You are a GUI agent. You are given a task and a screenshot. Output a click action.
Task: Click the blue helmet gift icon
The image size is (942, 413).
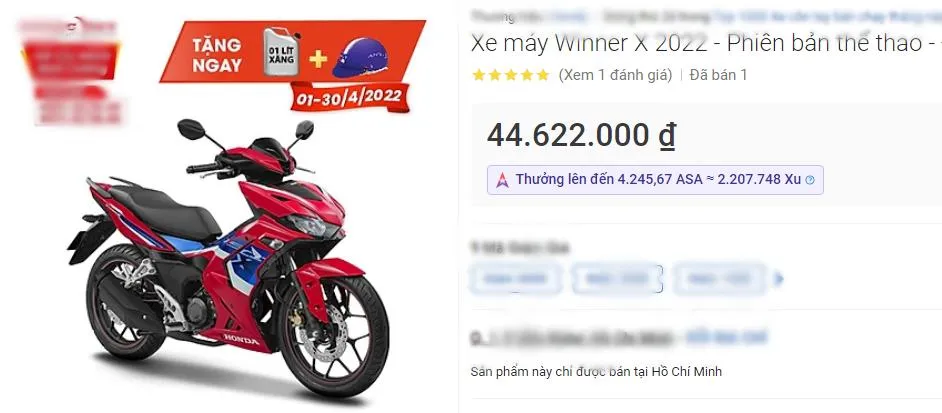tap(360, 57)
